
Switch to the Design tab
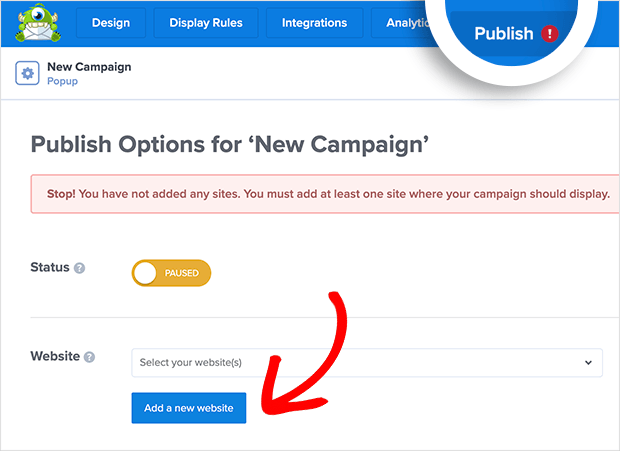point(111,23)
